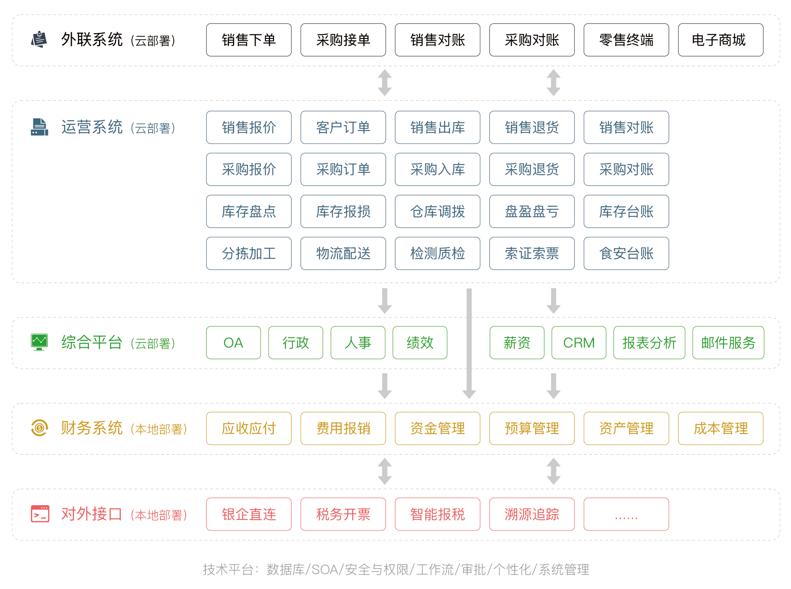Screen dimensions: 791x589
Task: Select the 电子商城 box
Action: tap(720, 40)
